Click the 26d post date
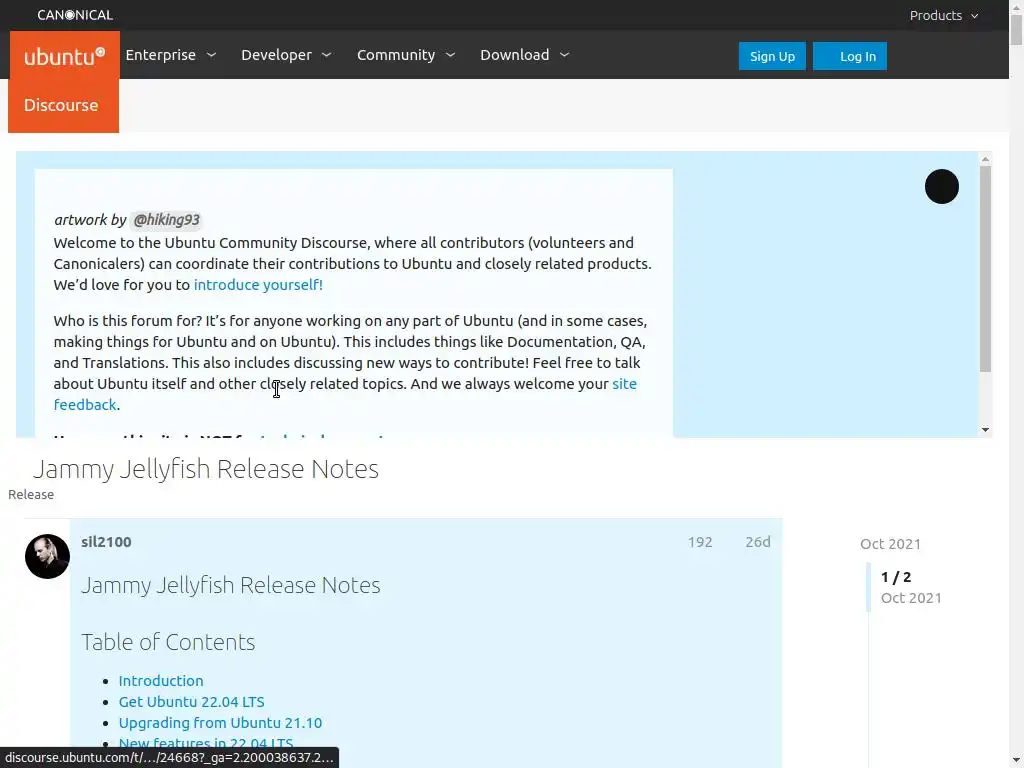The width and height of the screenshot is (1024, 768). [758, 542]
